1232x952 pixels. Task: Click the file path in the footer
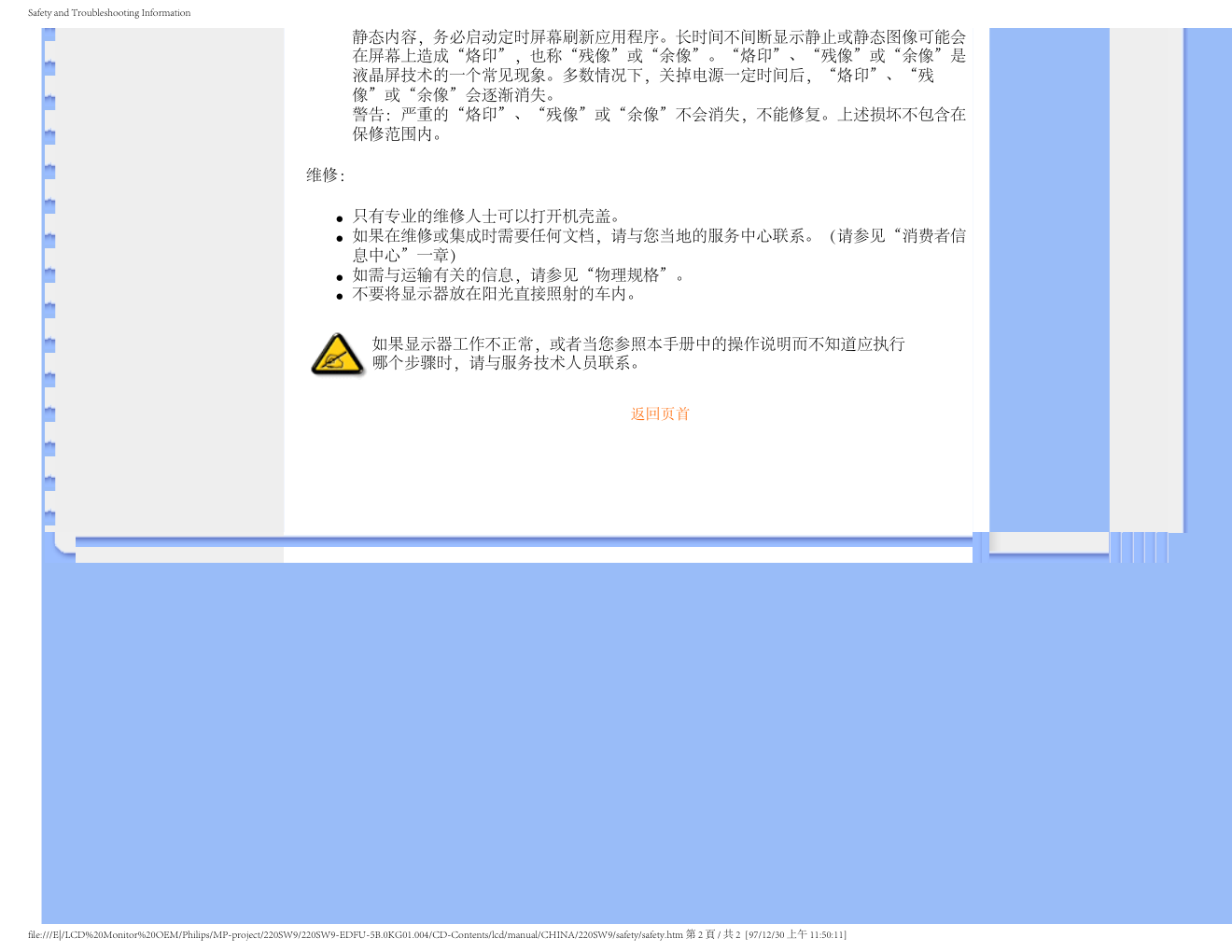[355, 935]
